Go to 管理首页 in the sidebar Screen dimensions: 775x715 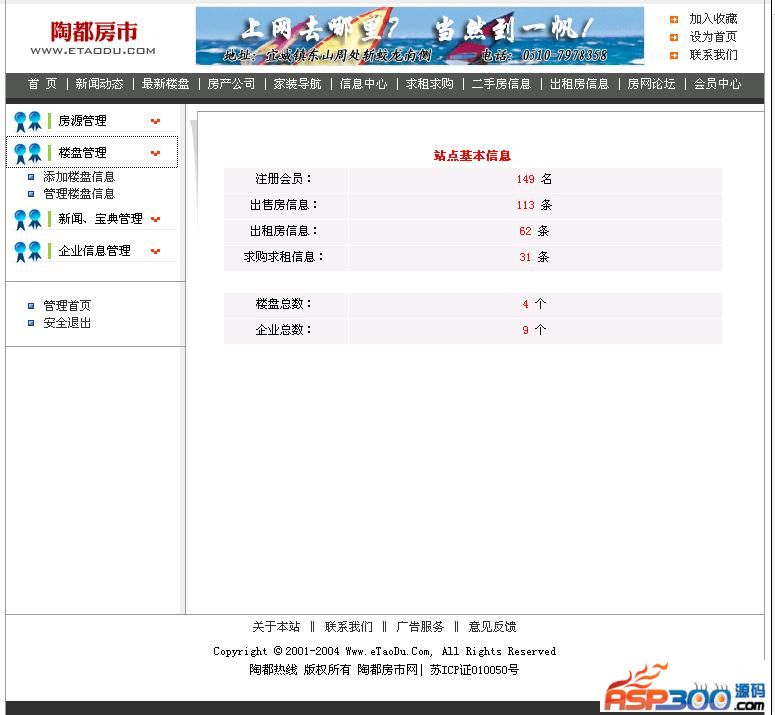[x=67, y=306]
